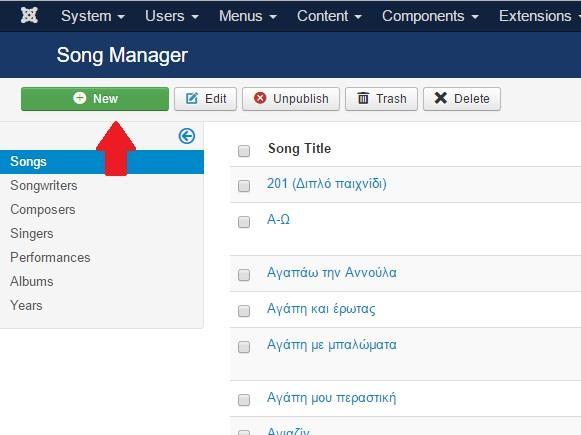Open Singers in sidebar
The height and width of the screenshot is (435, 581).
click(x=31, y=234)
